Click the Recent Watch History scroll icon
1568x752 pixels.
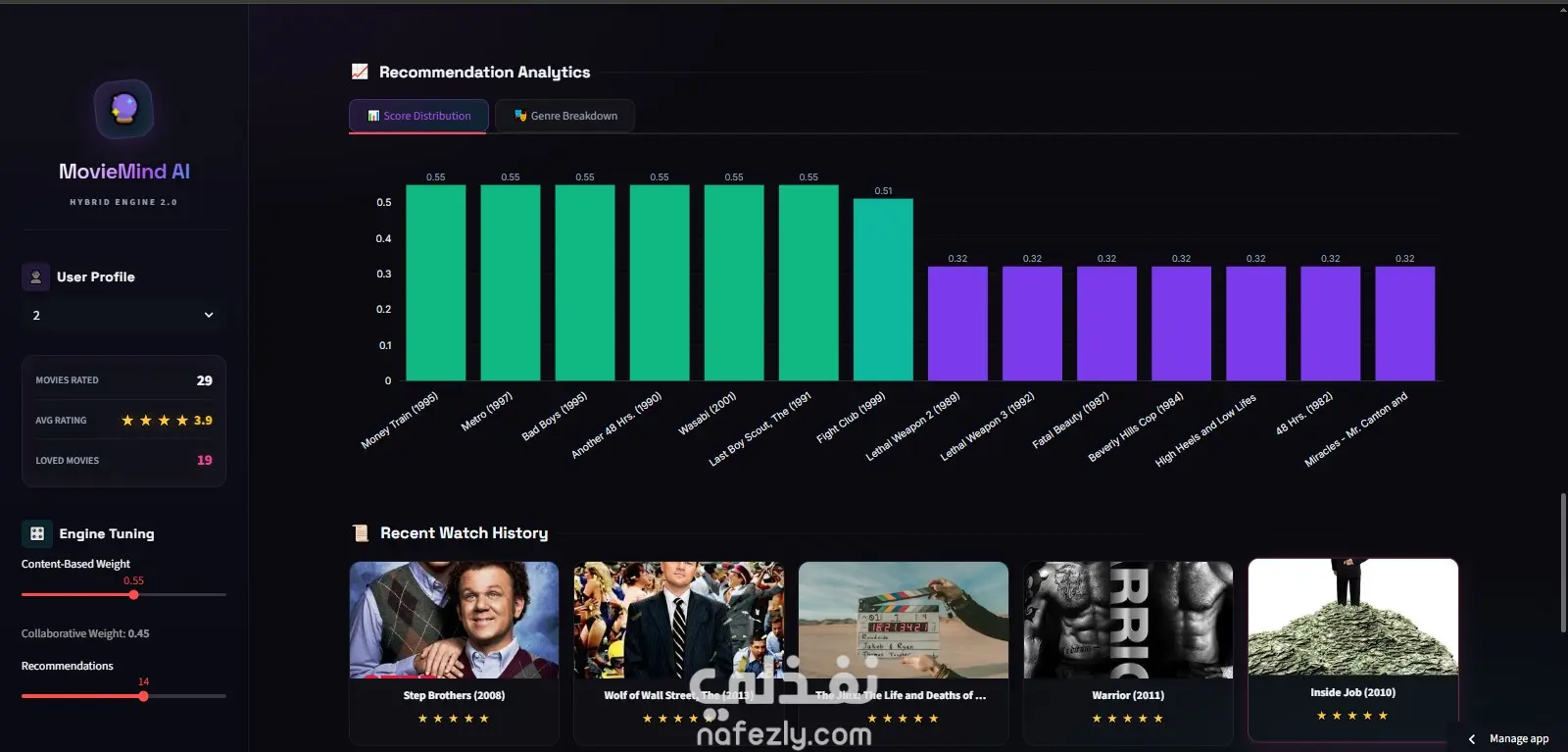tap(360, 532)
